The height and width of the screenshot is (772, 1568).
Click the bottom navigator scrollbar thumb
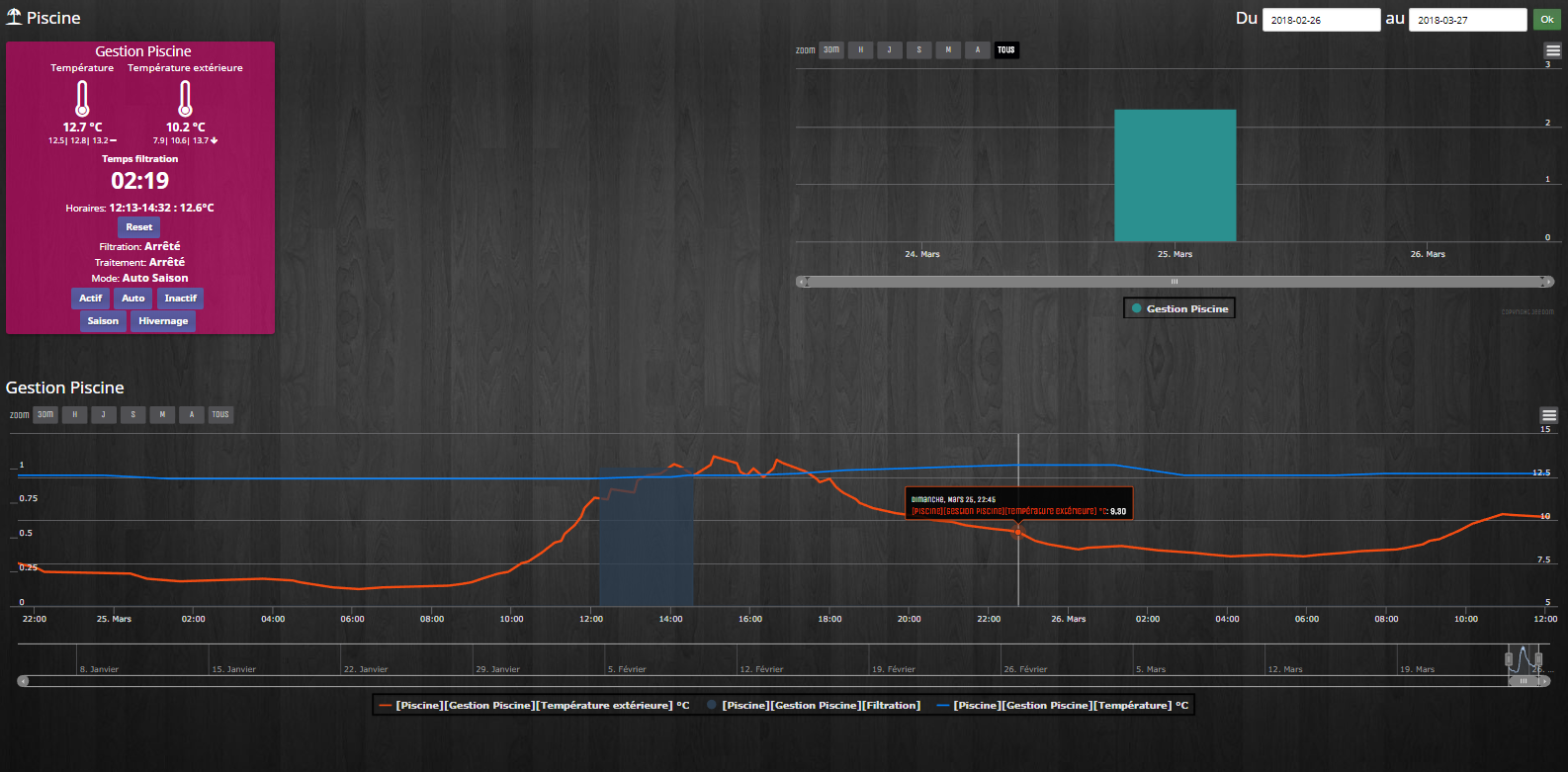(x=1524, y=681)
